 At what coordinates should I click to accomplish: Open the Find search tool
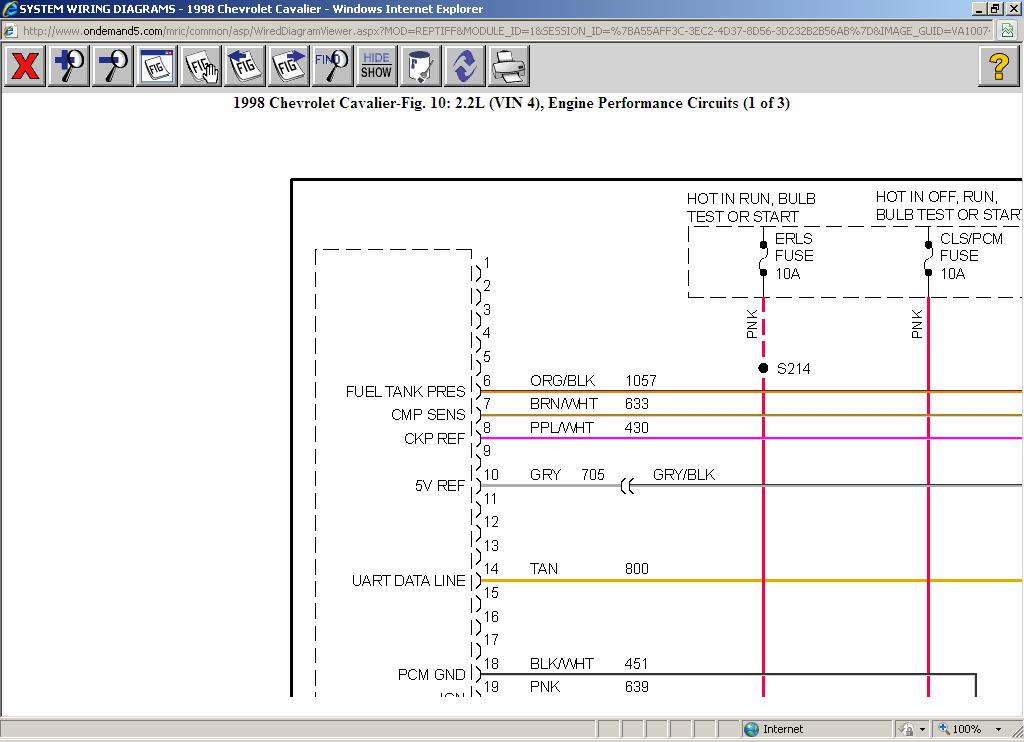333,67
